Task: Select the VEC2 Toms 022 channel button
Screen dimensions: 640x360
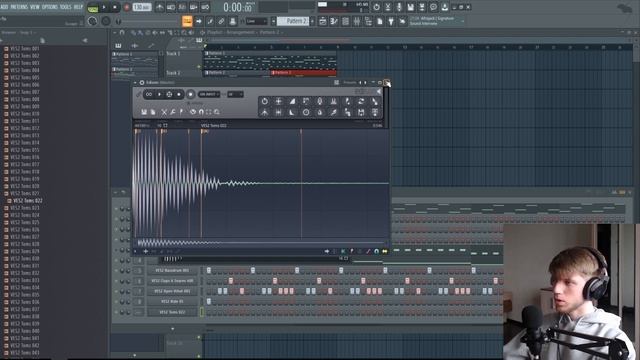Action: [x=172, y=312]
